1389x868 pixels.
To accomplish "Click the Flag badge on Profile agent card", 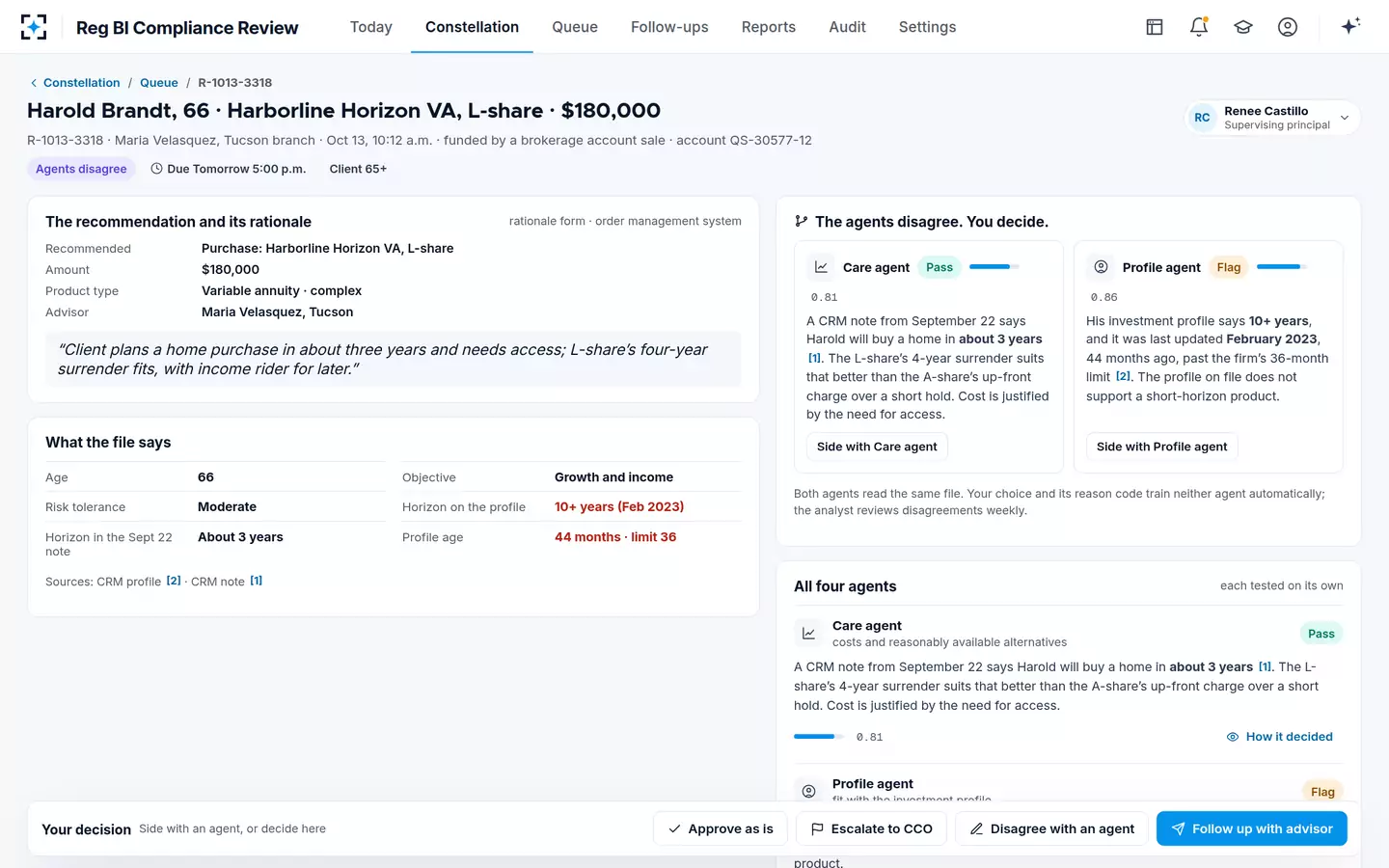I will (x=1229, y=267).
